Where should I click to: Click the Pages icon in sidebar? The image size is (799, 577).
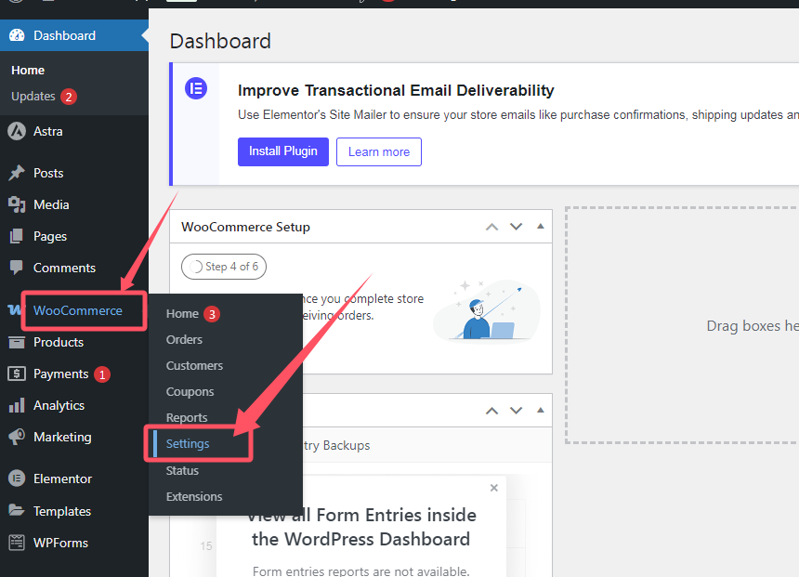click(17, 236)
